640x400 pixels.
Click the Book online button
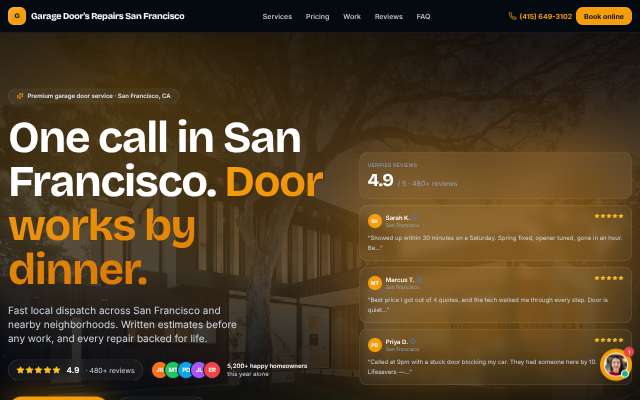coord(604,16)
